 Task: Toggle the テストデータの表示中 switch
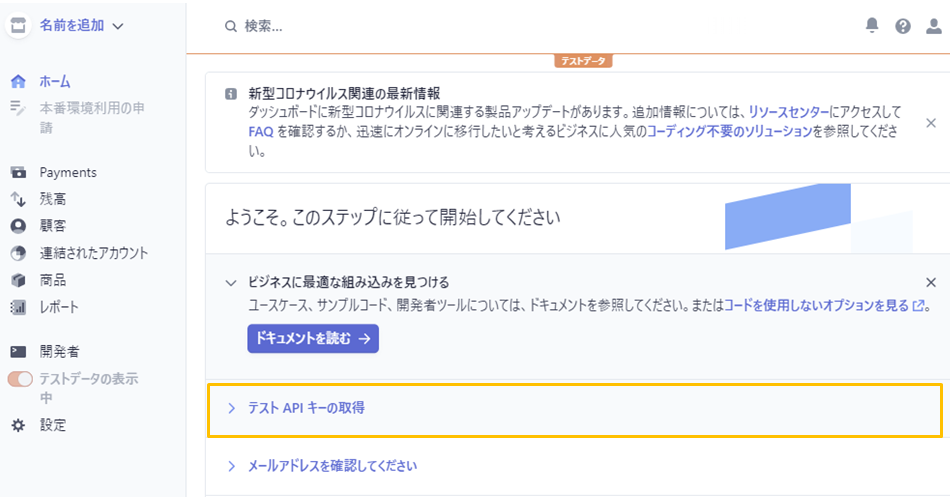pyautogui.click(x=20, y=379)
